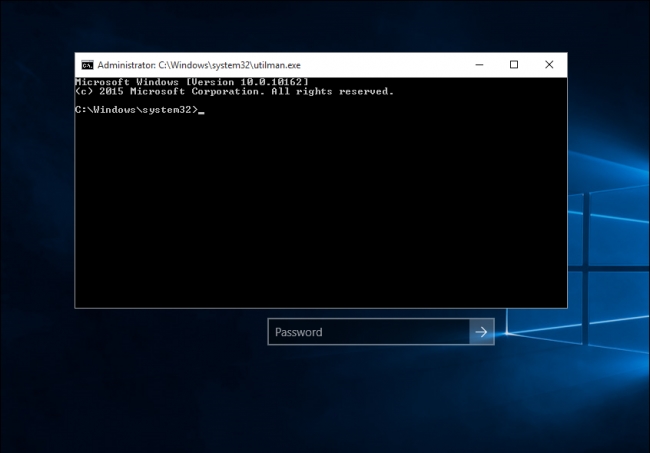Close the Administrator command prompt window
Viewport: 650px width, 453px height.
pos(549,65)
